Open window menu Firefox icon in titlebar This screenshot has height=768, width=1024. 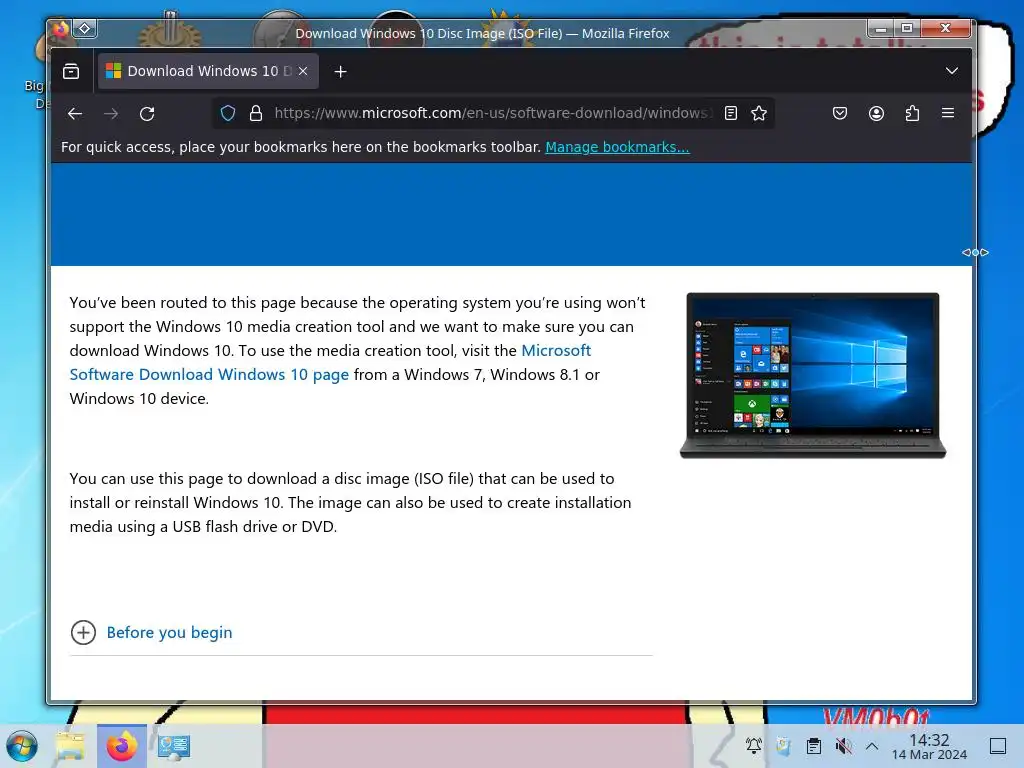tap(60, 29)
